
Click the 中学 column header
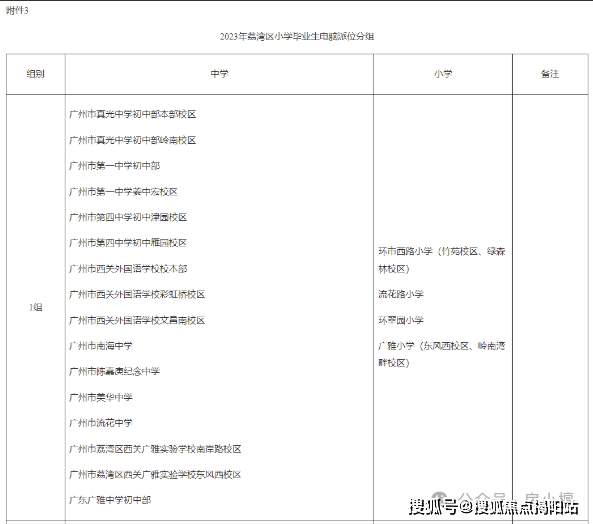point(219,74)
